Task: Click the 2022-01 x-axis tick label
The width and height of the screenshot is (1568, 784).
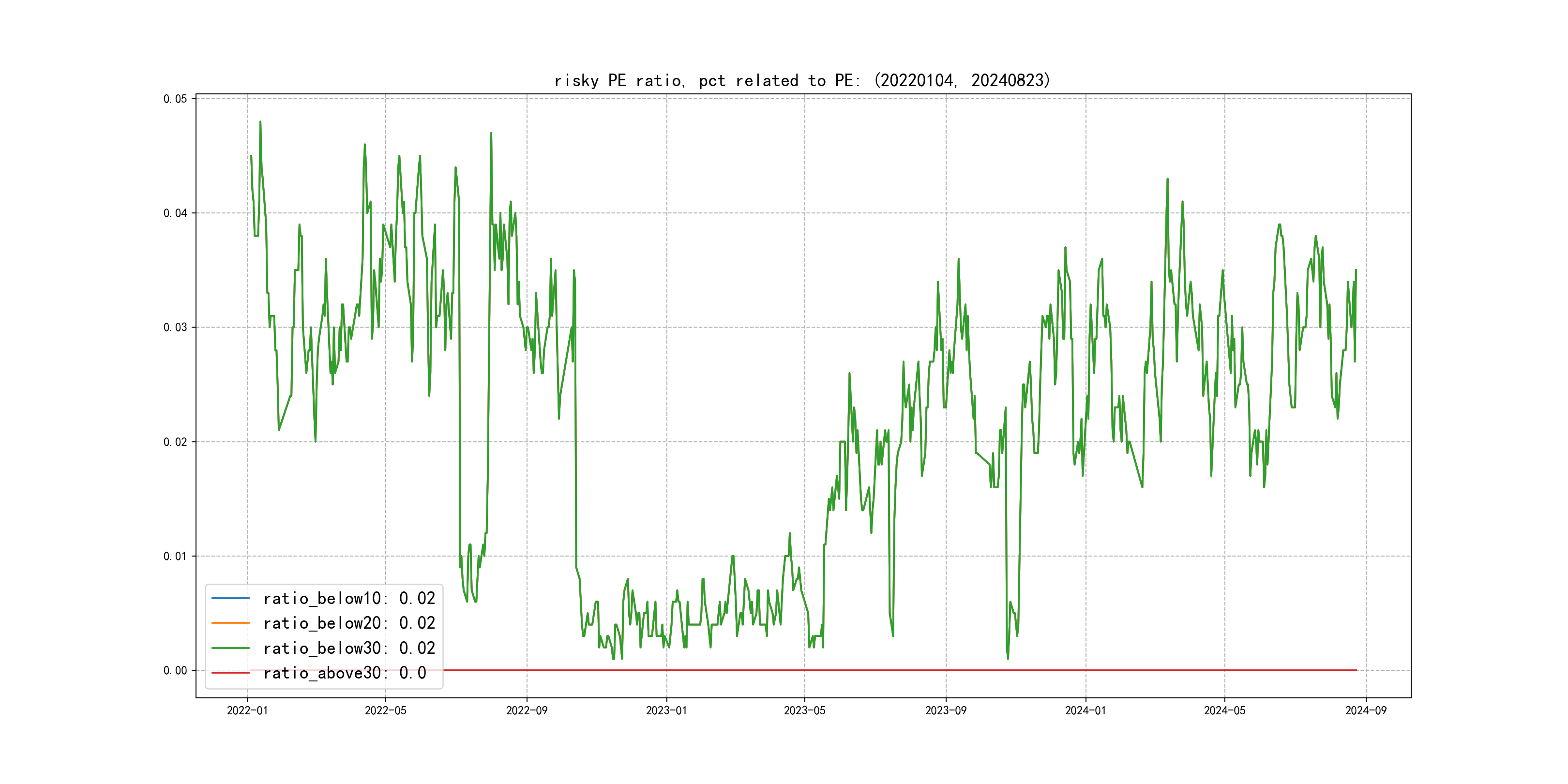Action: [247, 710]
